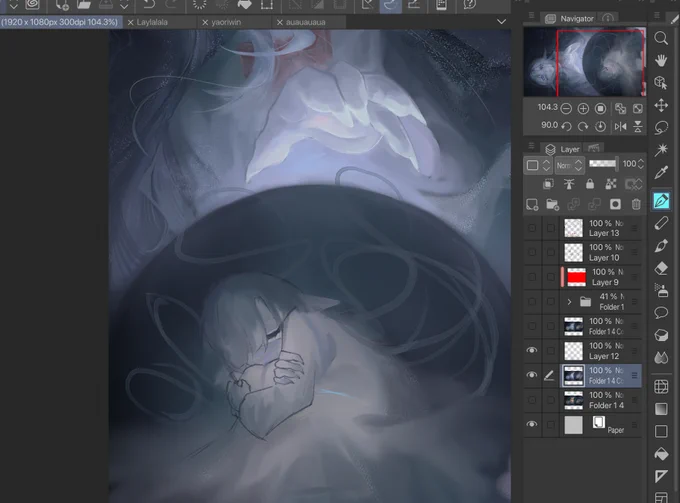Screen dimensions: 680x503
Task: Zoom out in the Navigator
Action: 566,108
